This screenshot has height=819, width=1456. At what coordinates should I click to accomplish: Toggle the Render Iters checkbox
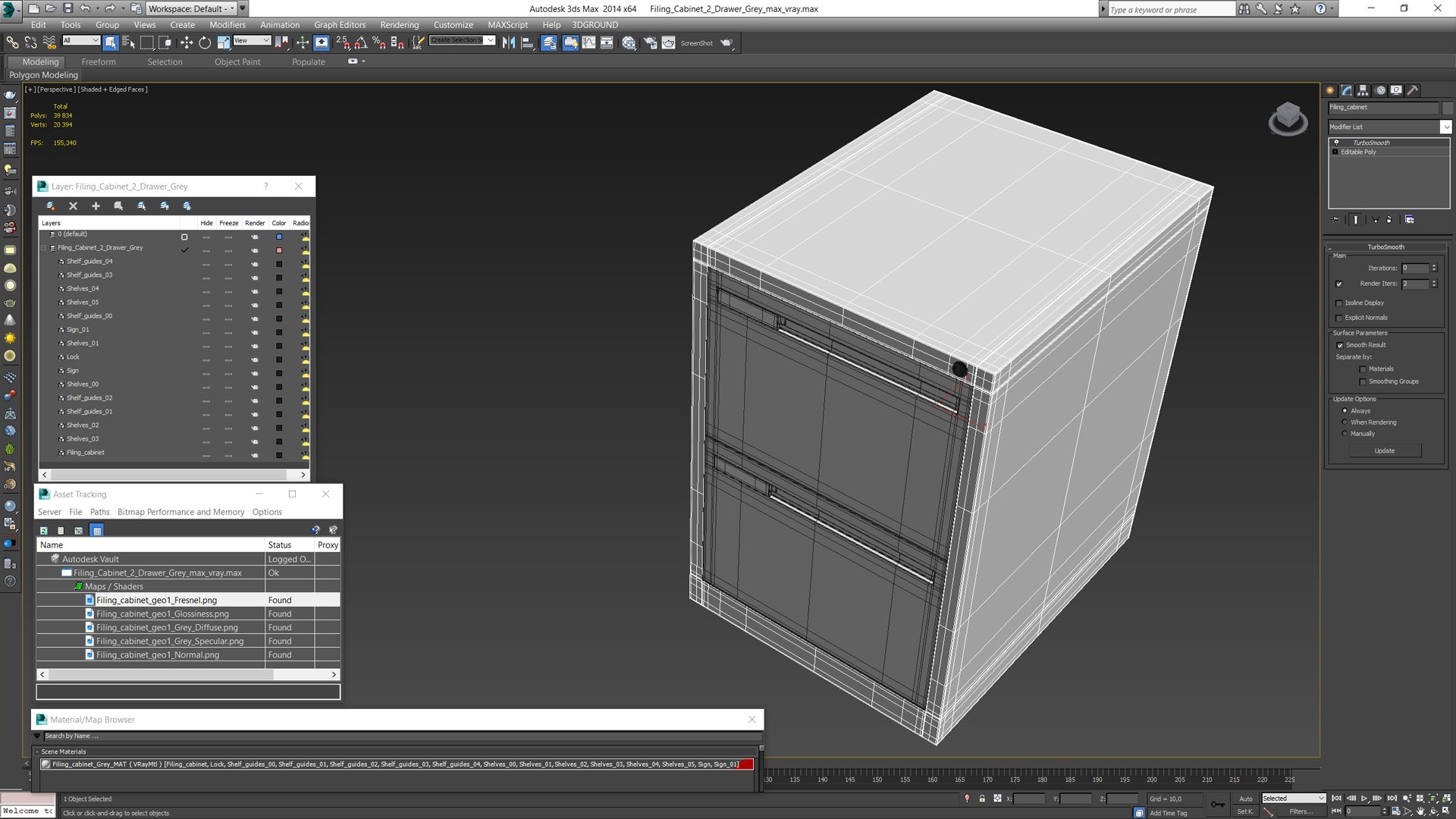point(1339,284)
